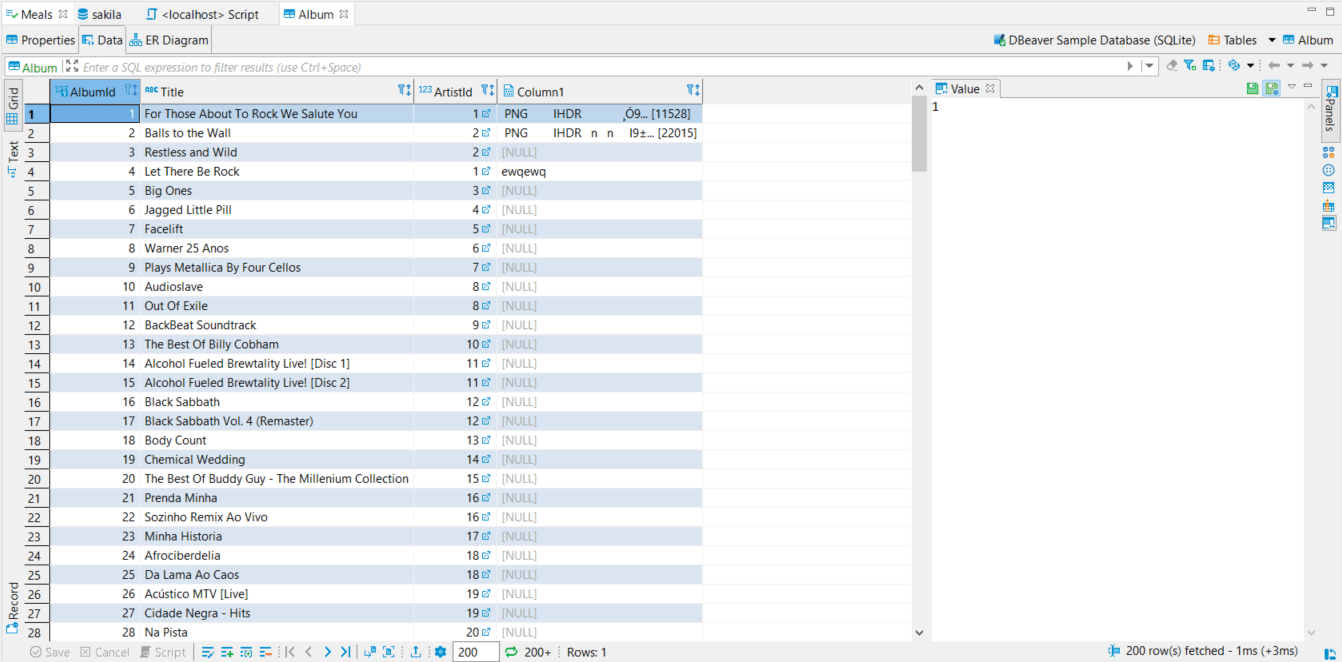Open the References panel icon in right sidebar
The image size is (1342, 662).
click(x=1329, y=188)
